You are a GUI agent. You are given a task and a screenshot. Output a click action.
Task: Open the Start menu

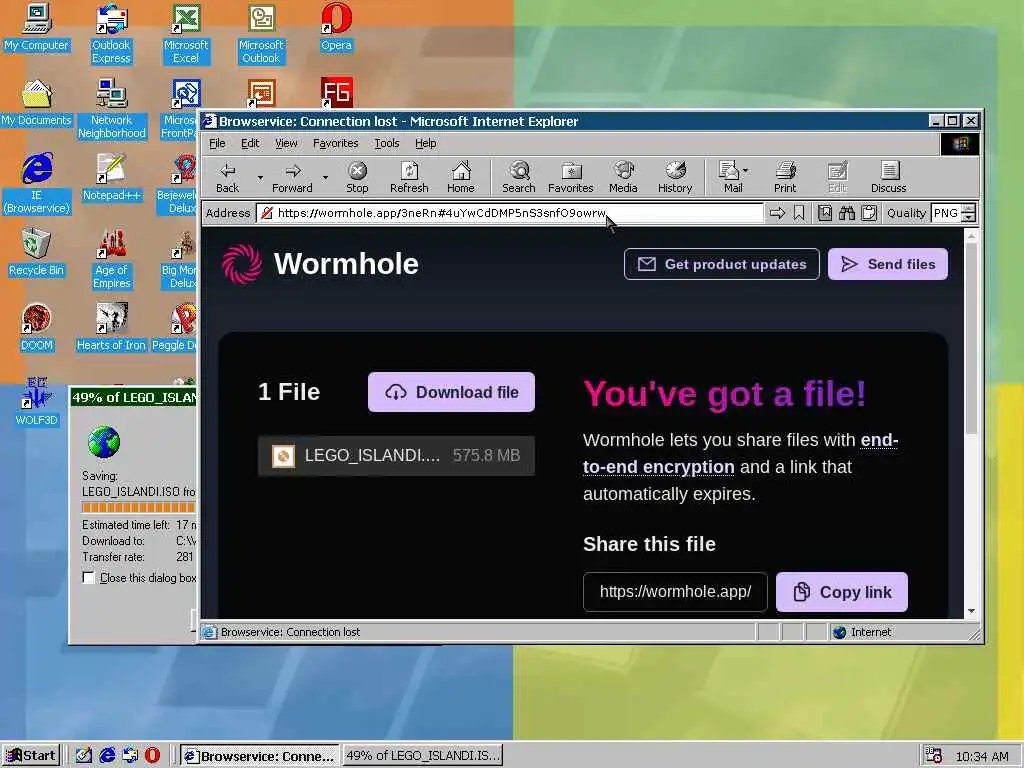pyautogui.click(x=31, y=756)
